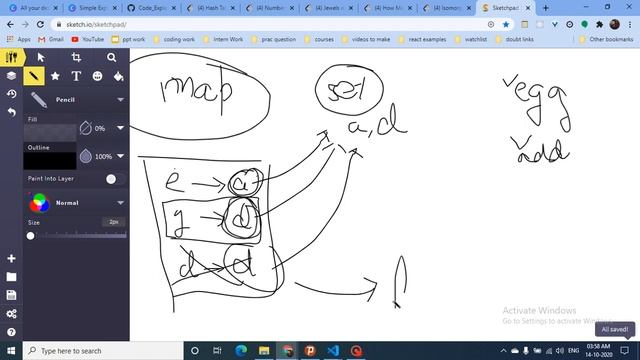Click the plus New icon in sidebar

click(x=11, y=258)
